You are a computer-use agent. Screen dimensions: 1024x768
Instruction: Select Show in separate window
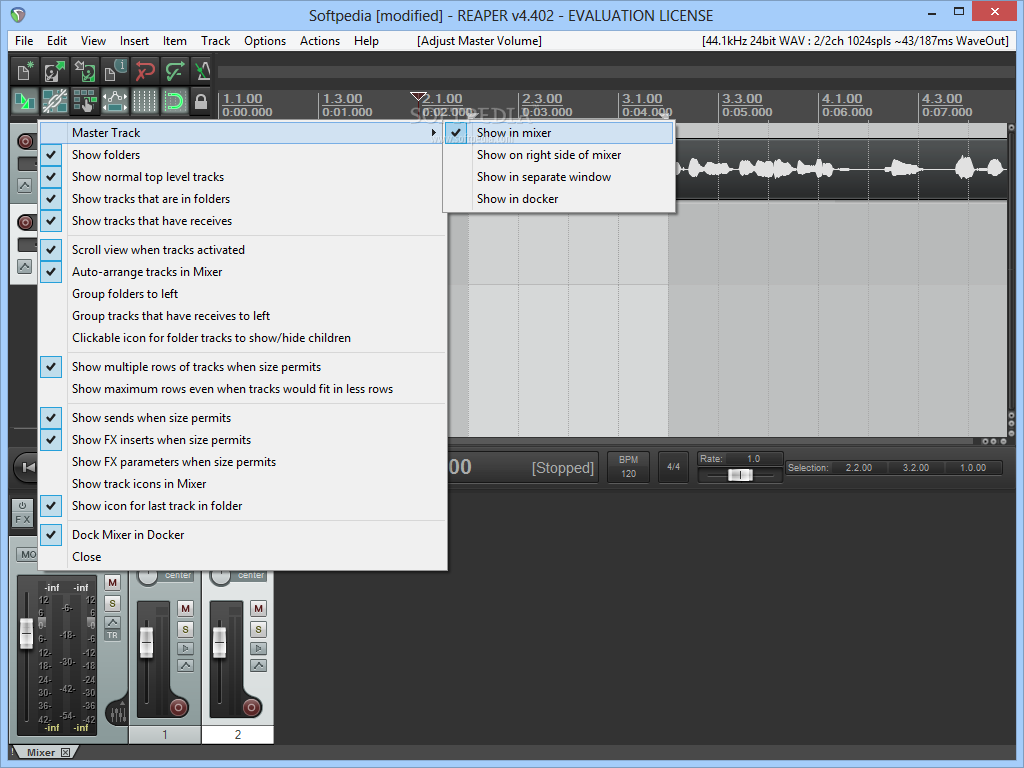pos(559,177)
